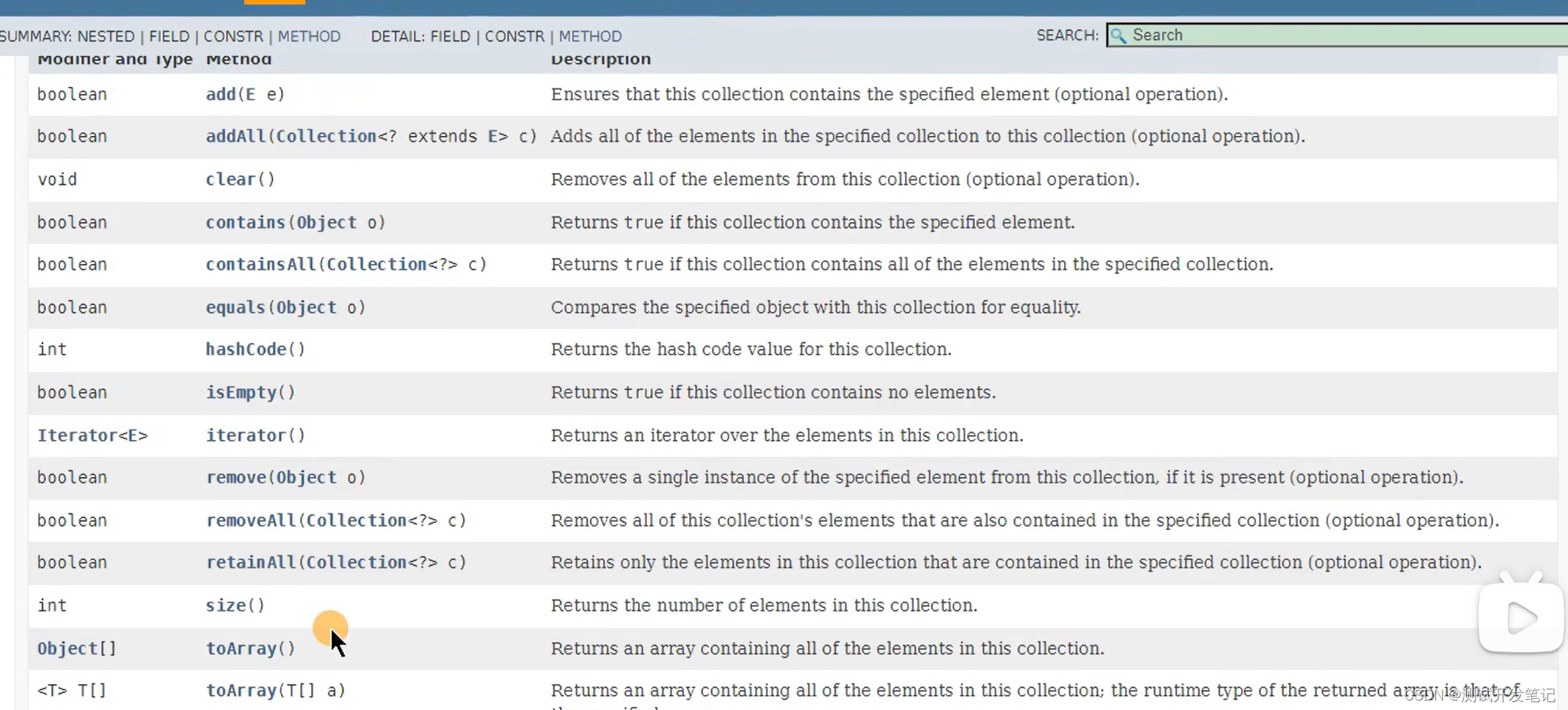Image resolution: width=1568 pixels, height=710 pixels.
Task: Click description 'Removes all of the elements from'
Action: (x=845, y=179)
